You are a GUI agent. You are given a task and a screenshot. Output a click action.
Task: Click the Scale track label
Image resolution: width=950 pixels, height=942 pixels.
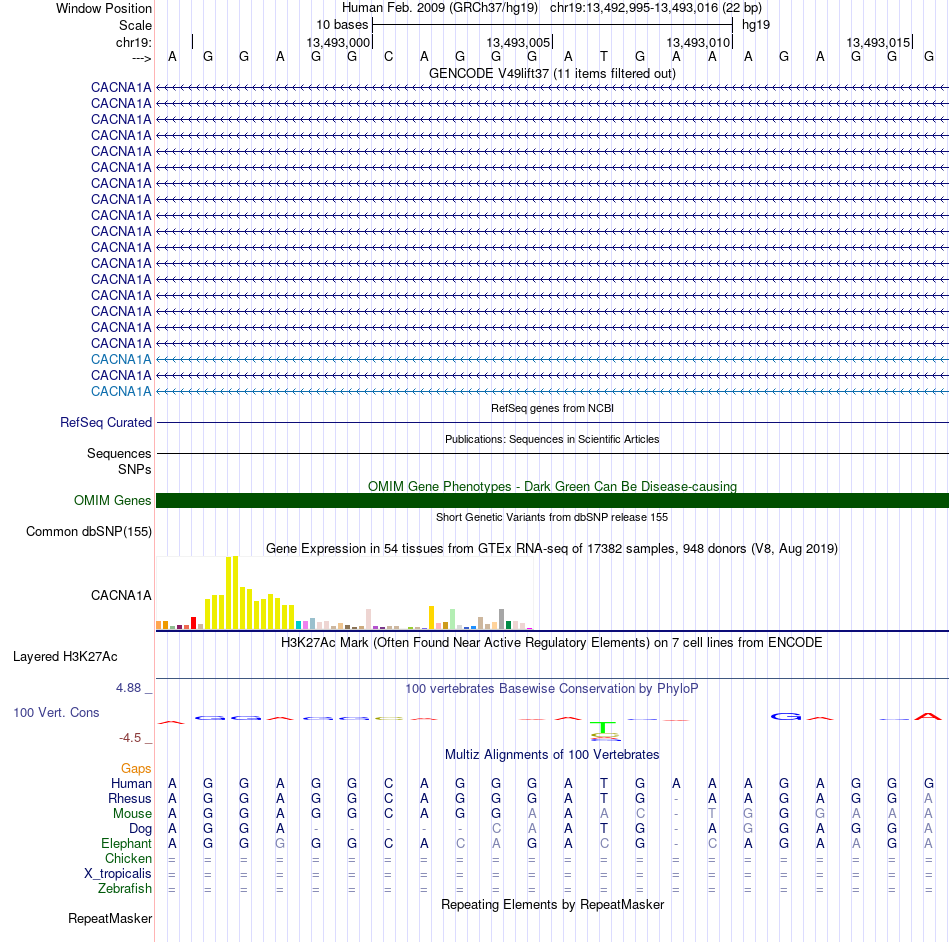tap(135, 25)
